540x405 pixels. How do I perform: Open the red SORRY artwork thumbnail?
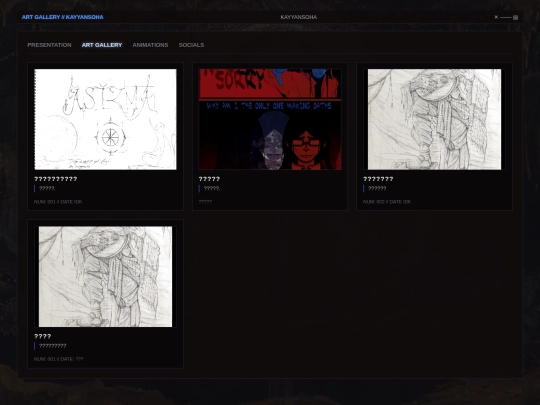point(270,119)
